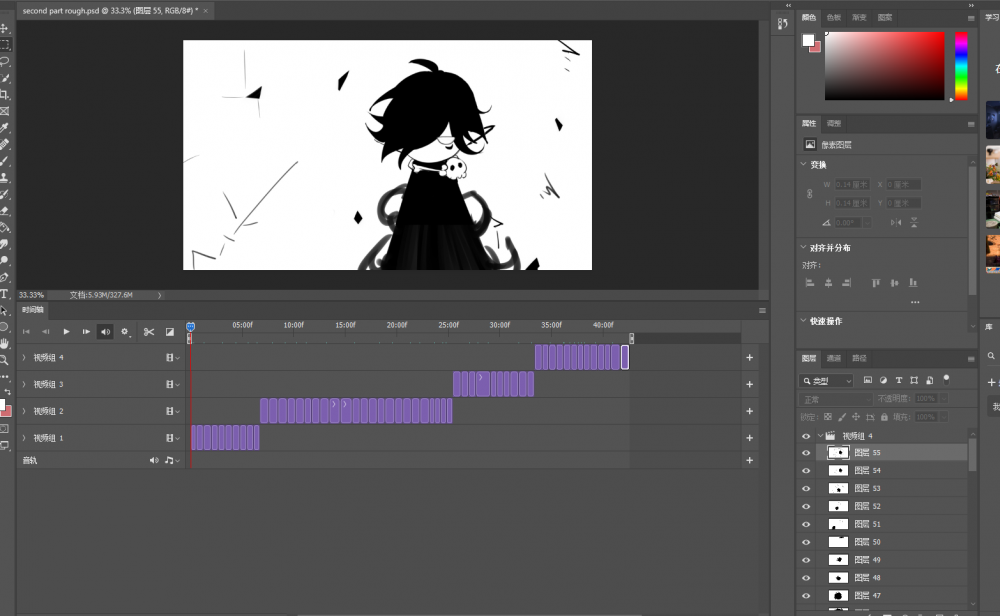Click the timeline Play button
Screen dimensions: 1000x616
coord(67,331)
